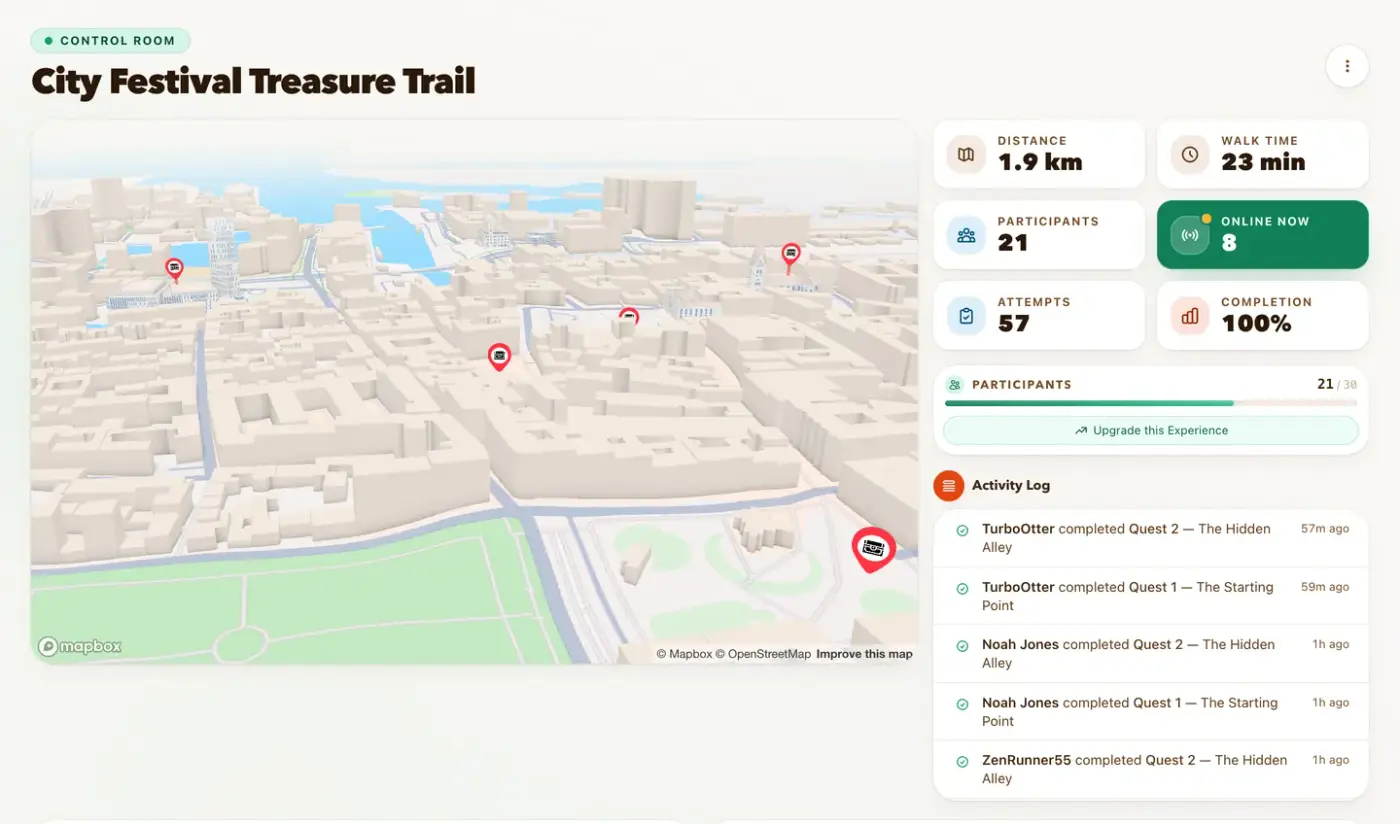1400x824 pixels.
Task: Select Noah Jones completed Quest 1 log entry
Action: point(1150,713)
